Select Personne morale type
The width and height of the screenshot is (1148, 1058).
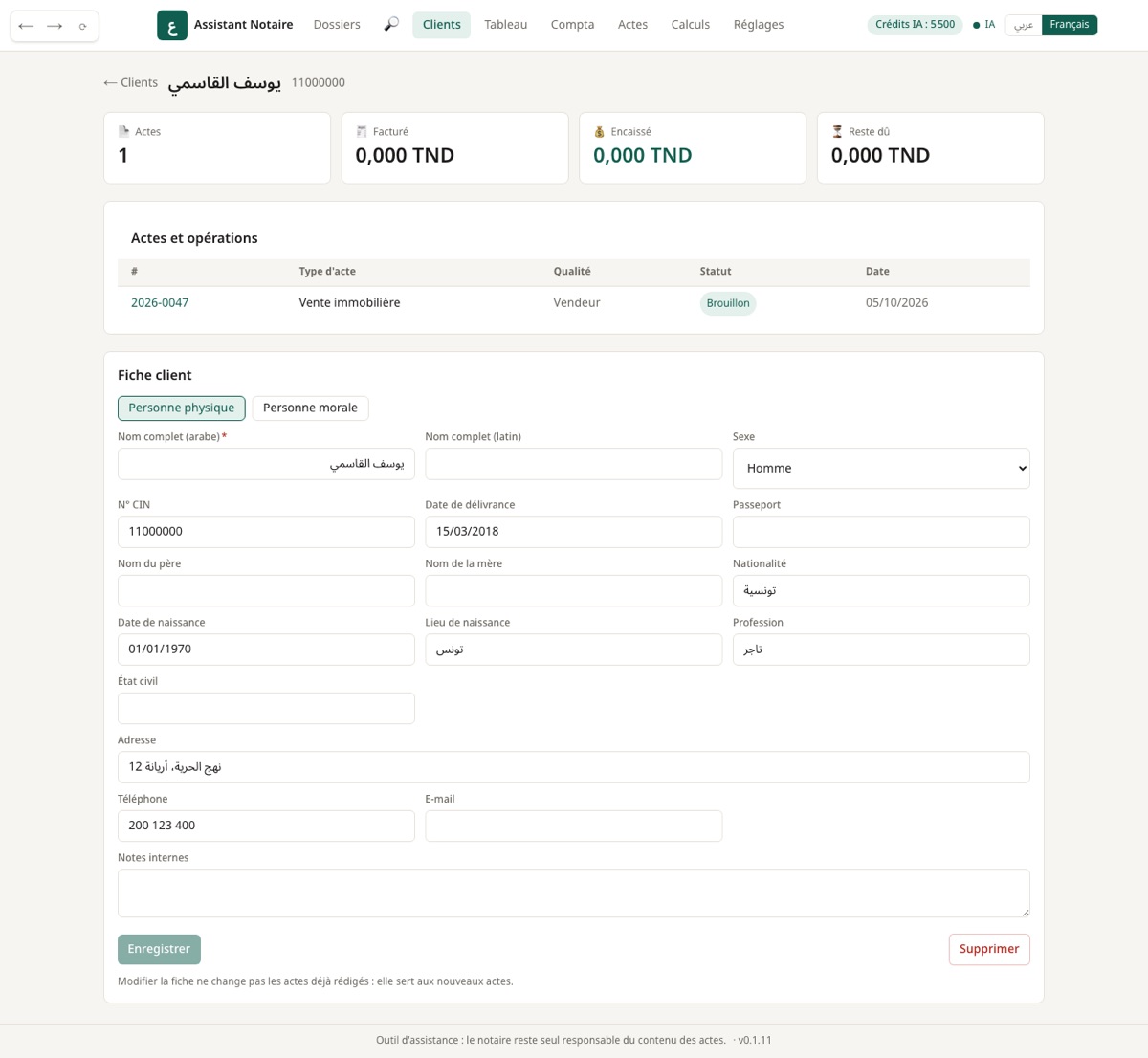(x=310, y=408)
